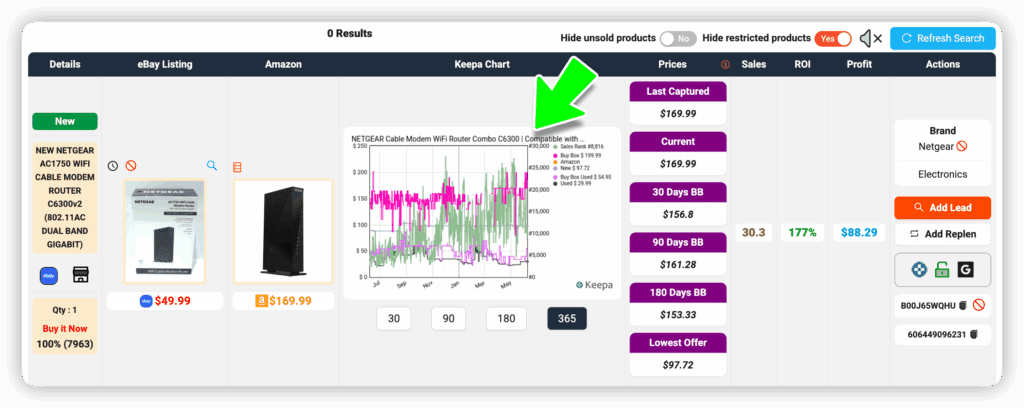Click the red restricted icon beside the ASIN
1024x408 pixels.
pos(978,305)
